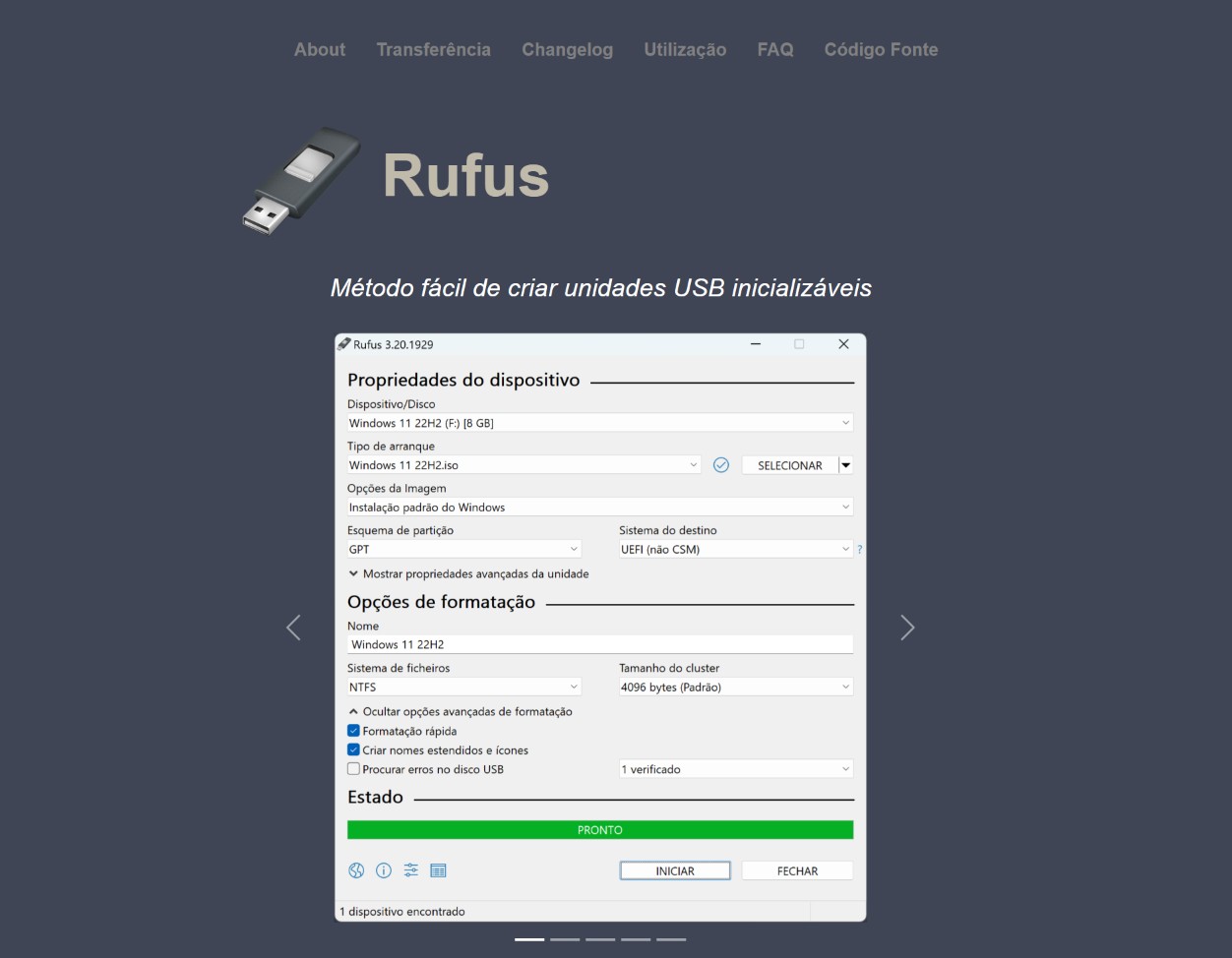Image resolution: width=1232 pixels, height=958 pixels.
Task: Click Rufus title bar app icon
Action: (344, 344)
